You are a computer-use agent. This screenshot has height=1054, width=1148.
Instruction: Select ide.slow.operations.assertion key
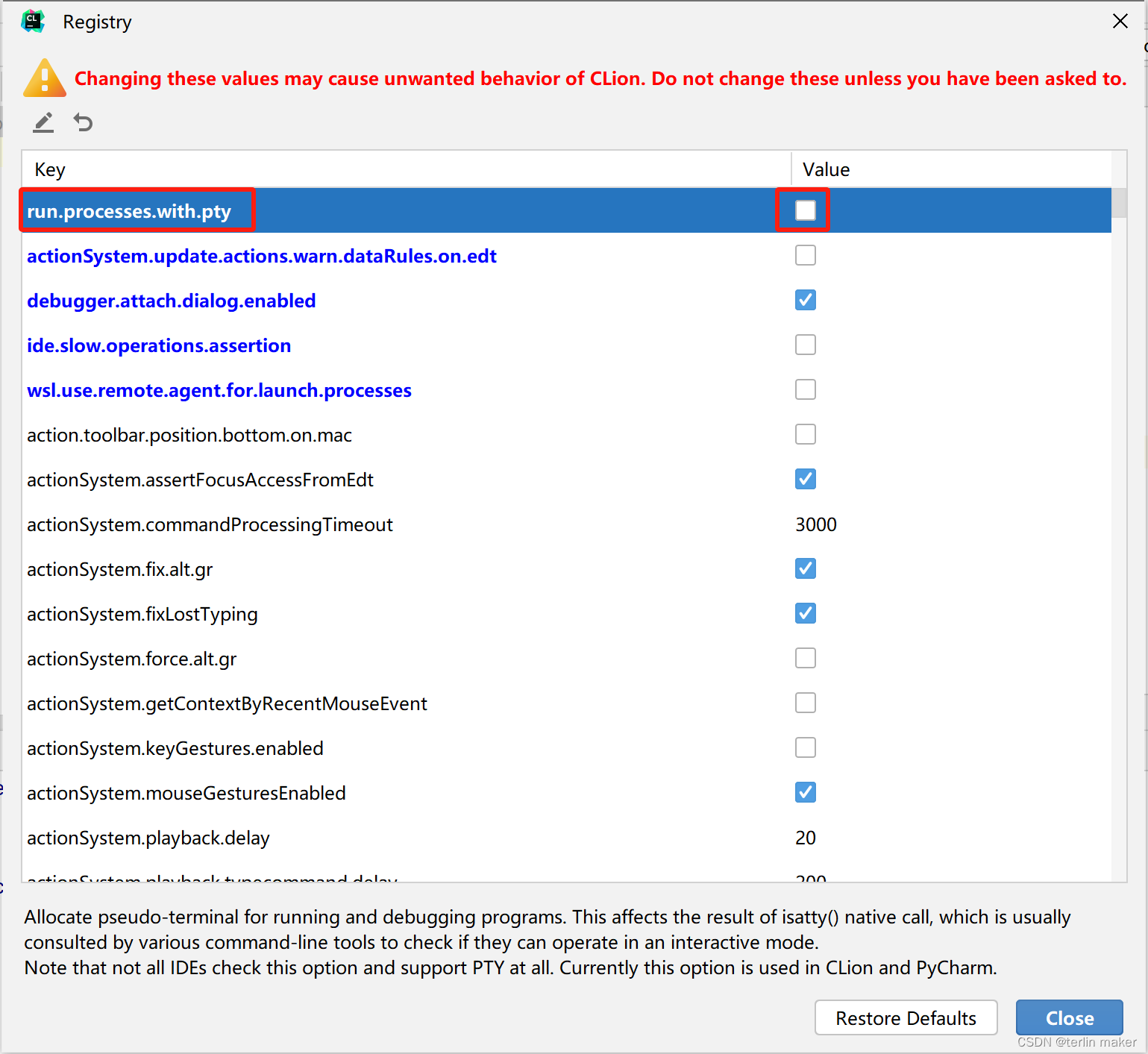pyautogui.click(x=159, y=345)
